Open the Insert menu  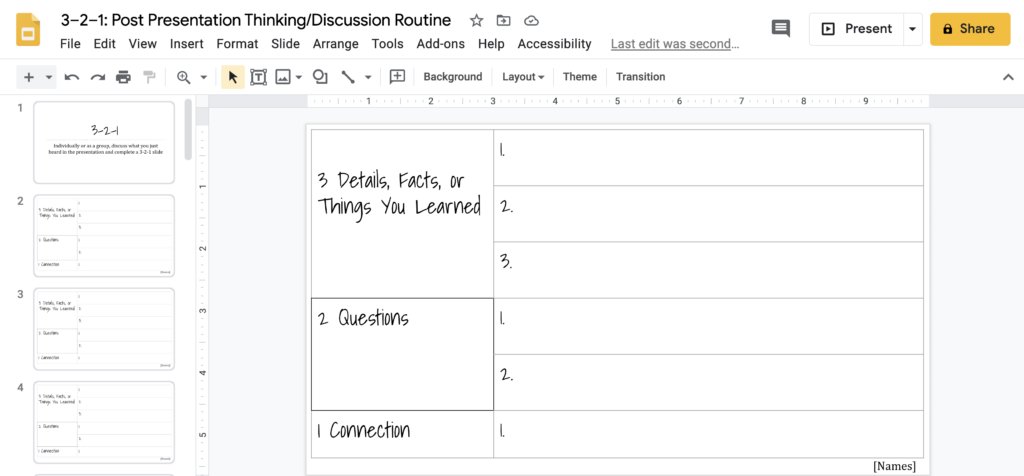(187, 44)
